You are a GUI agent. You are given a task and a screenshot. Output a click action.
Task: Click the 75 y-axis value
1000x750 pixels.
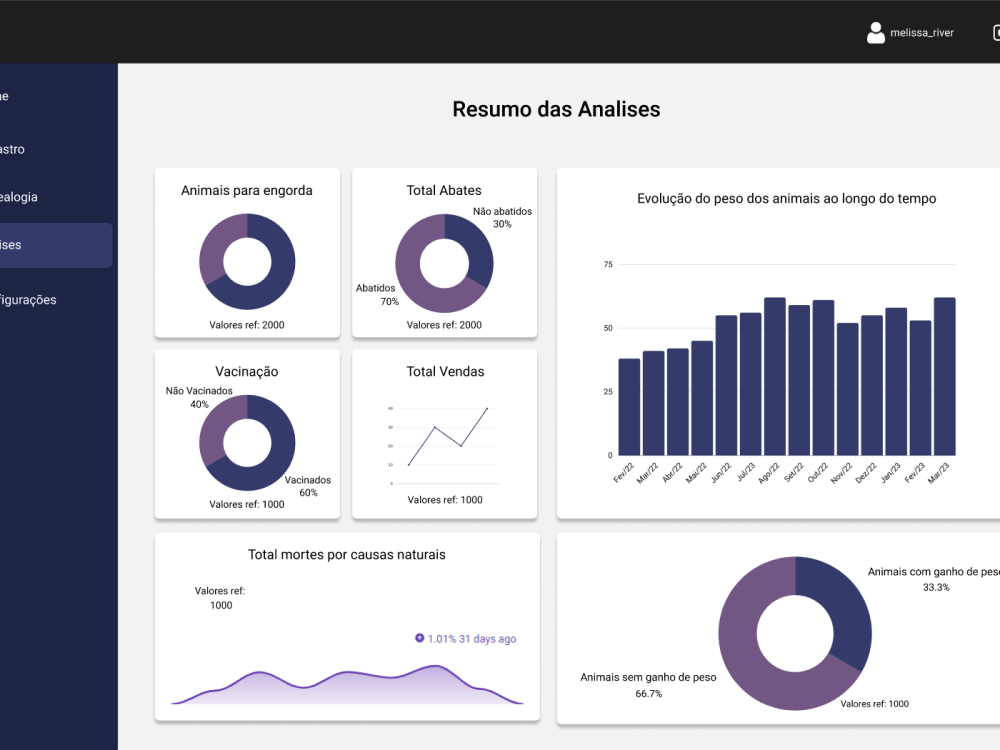[x=608, y=264]
